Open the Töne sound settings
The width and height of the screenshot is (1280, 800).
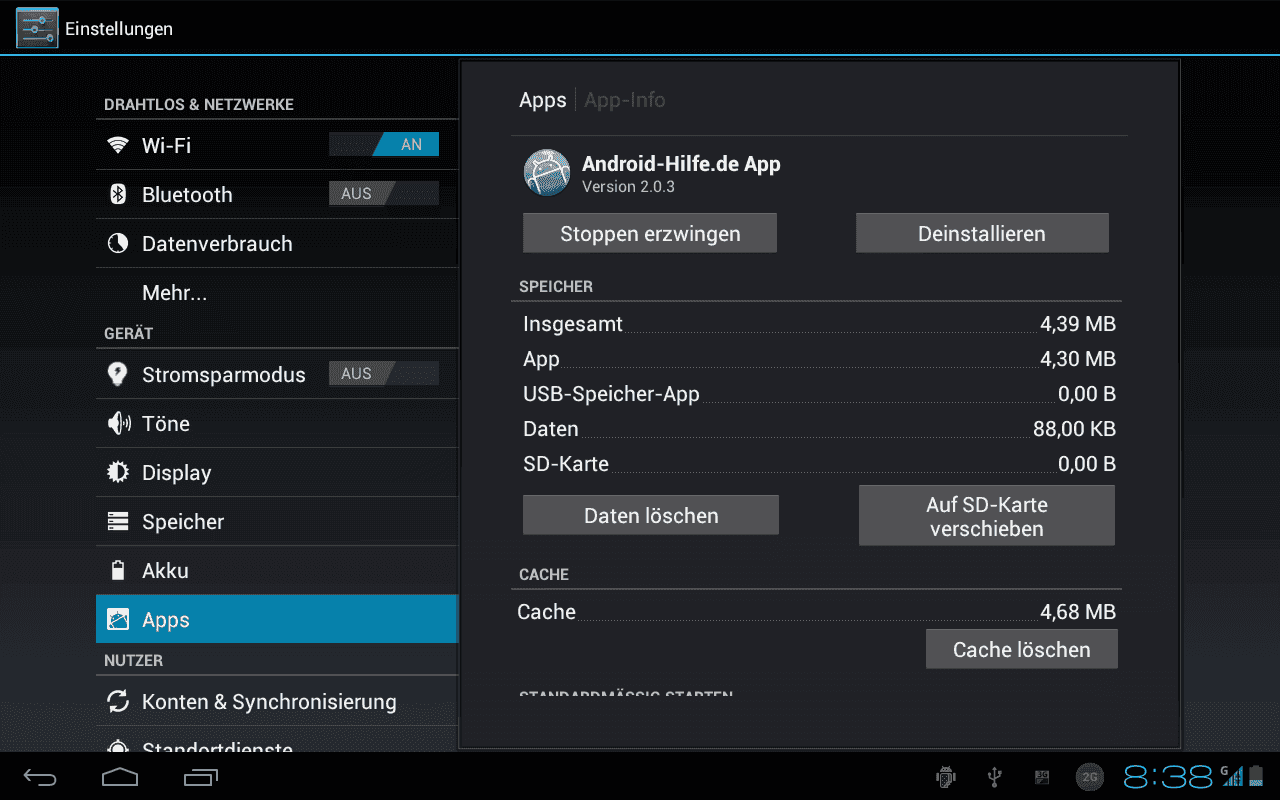[x=277, y=423]
